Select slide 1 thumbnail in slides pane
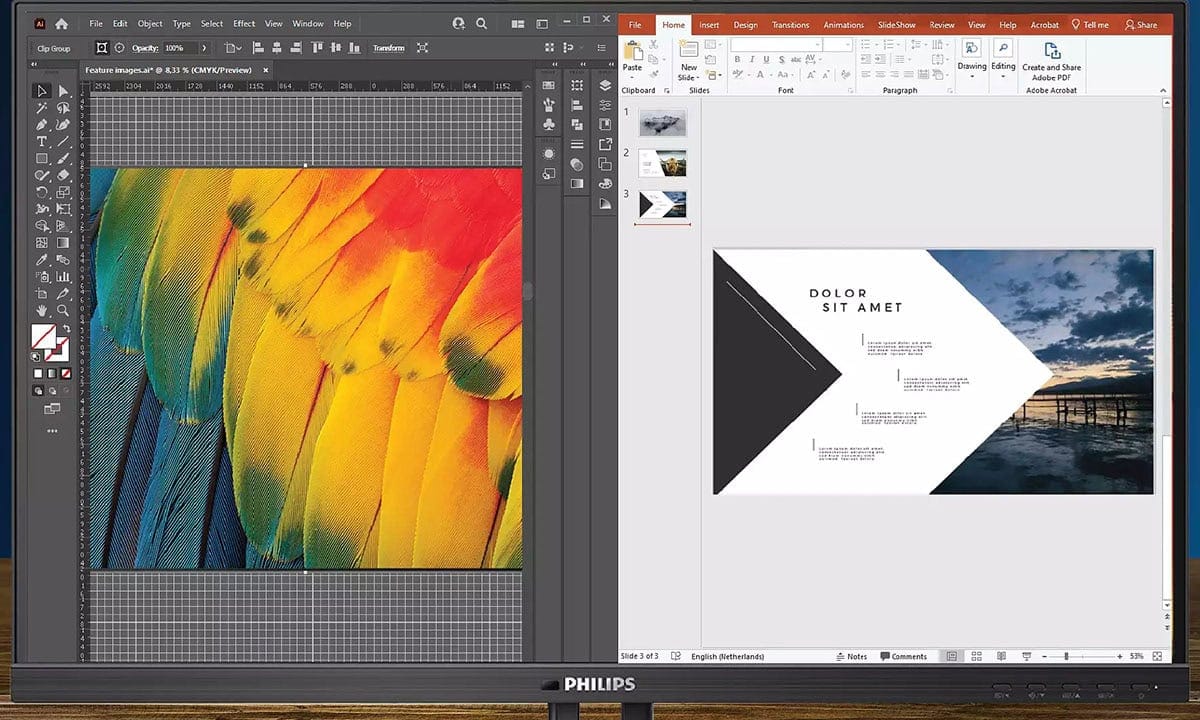 [x=663, y=122]
